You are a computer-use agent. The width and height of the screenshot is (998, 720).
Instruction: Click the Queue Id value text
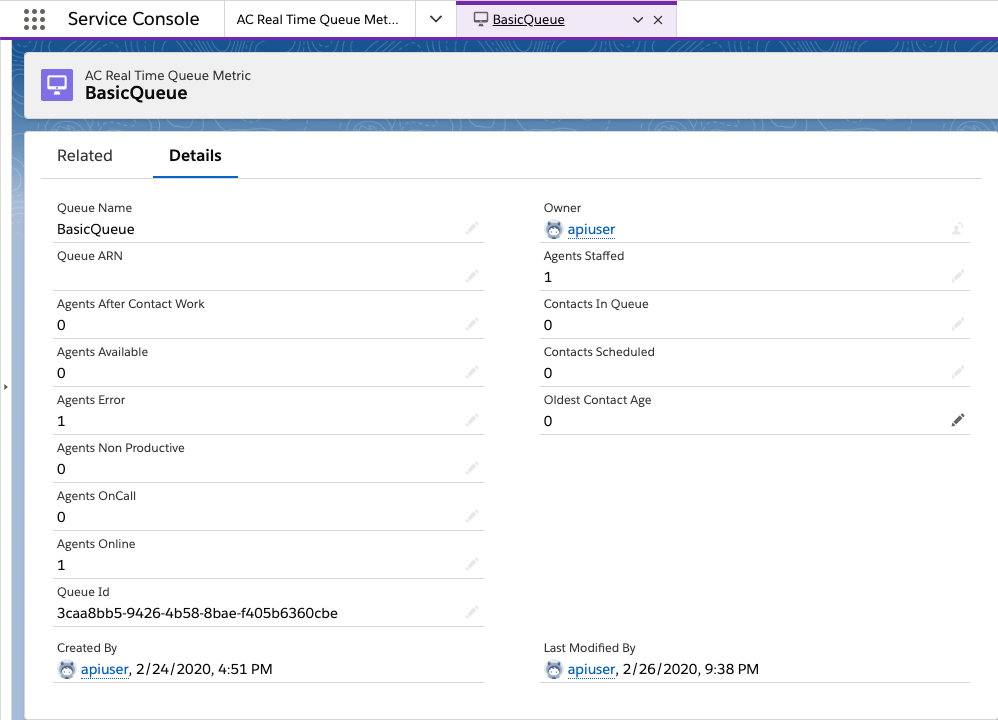[197, 613]
